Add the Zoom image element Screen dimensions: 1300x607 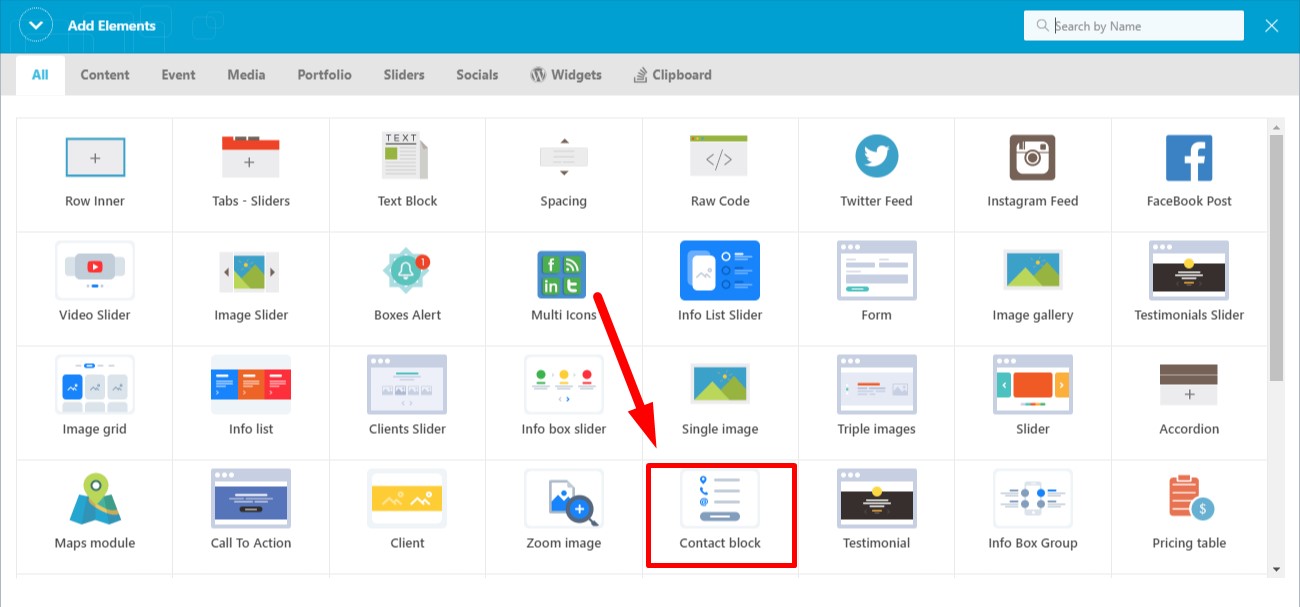tap(563, 512)
